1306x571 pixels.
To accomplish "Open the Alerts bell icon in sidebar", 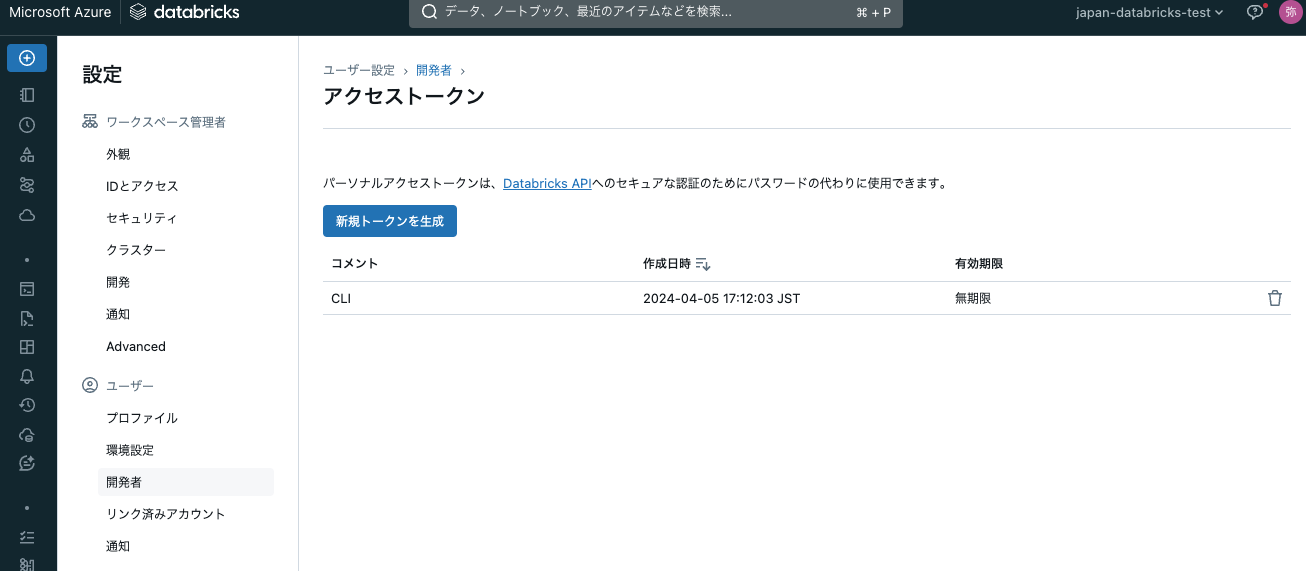I will [27, 376].
